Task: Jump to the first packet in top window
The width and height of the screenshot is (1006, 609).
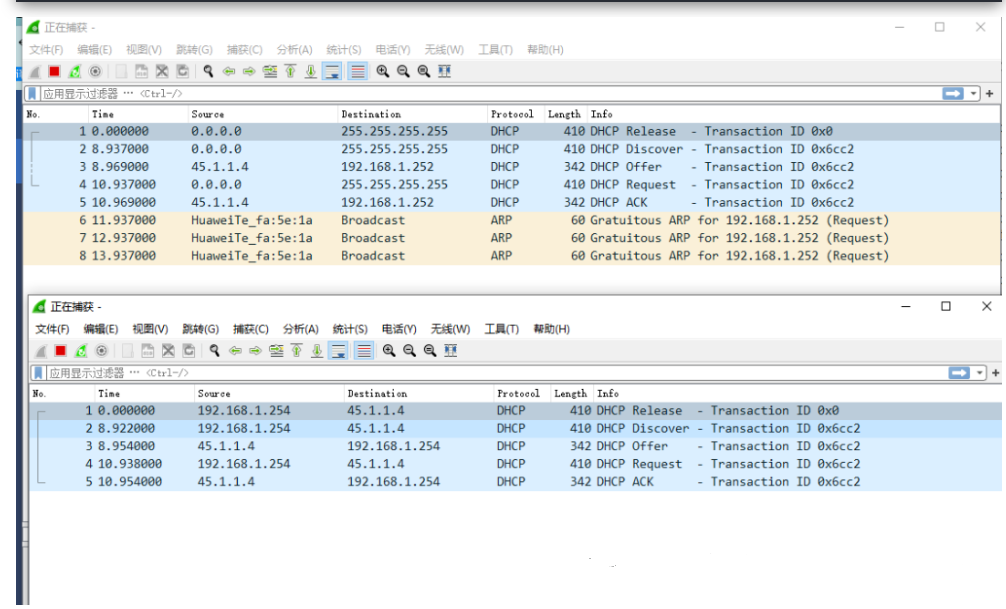Action: 291,71
